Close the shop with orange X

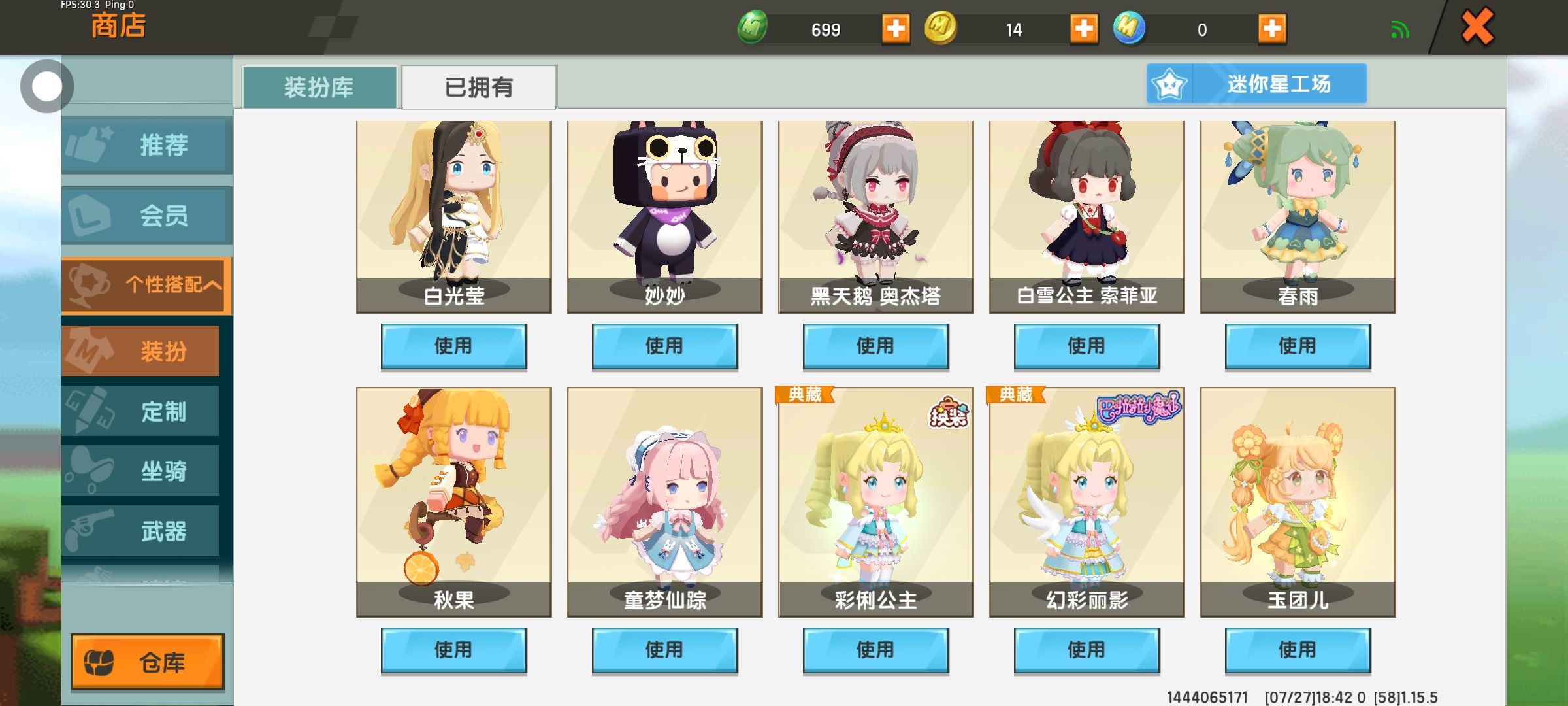click(1477, 27)
